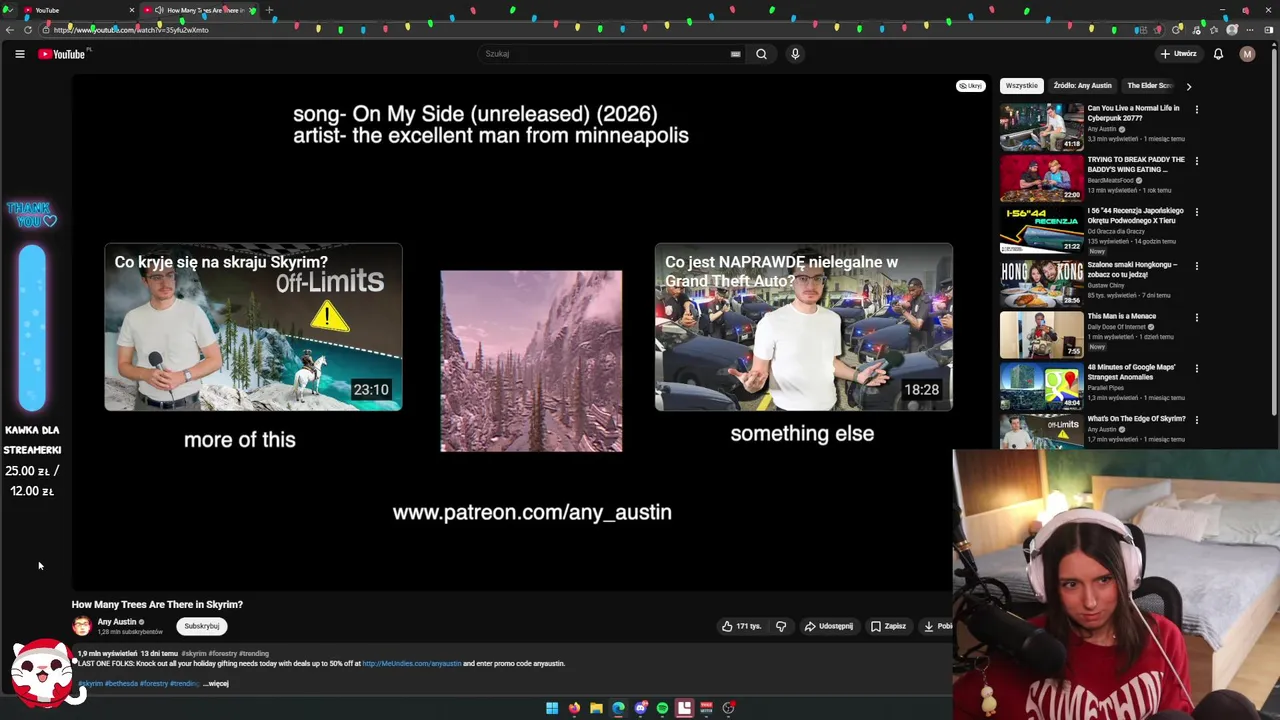Viewport: 1280px width, 720px height.
Task: Reload the page
Action: pos(27,30)
